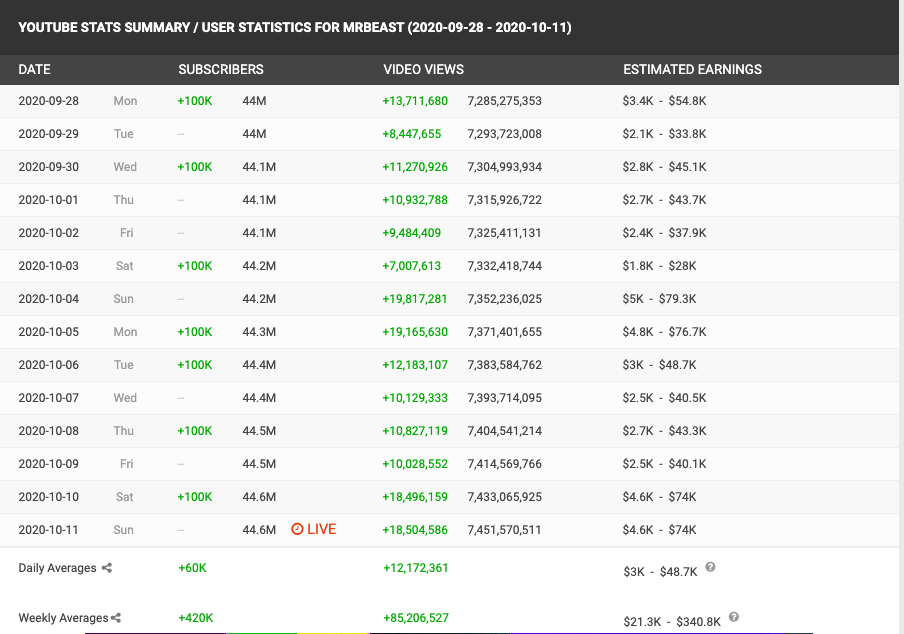Click the date 2020-10-11

[x=48, y=530]
